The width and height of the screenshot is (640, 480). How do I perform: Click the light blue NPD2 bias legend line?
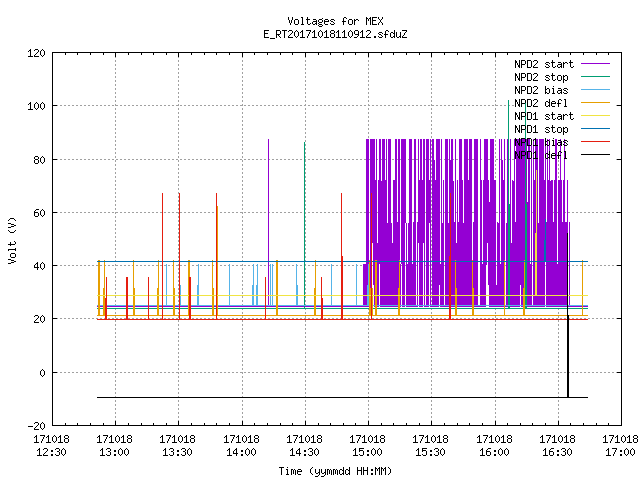596,90
